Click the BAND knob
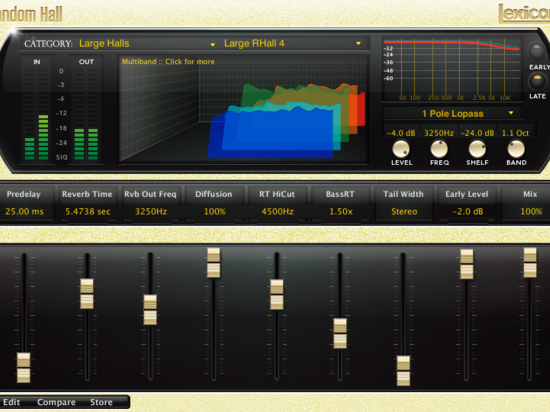 [x=516, y=149]
